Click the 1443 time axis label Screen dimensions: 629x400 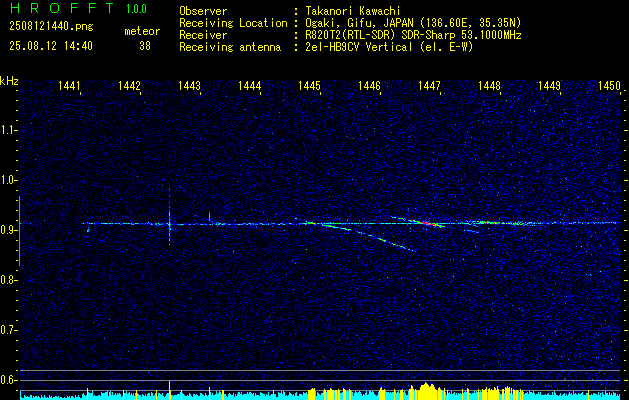point(189,86)
